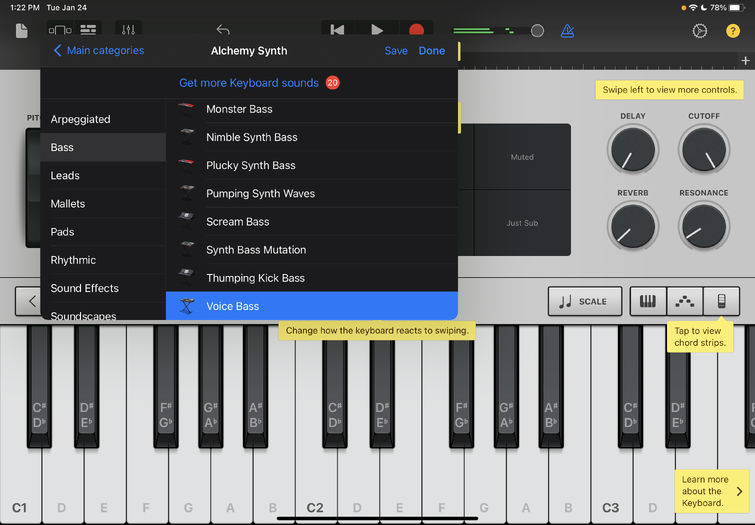The image size is (755, 525).
Task: Open song settings gear icon
Action: click(x=700, y=31)
